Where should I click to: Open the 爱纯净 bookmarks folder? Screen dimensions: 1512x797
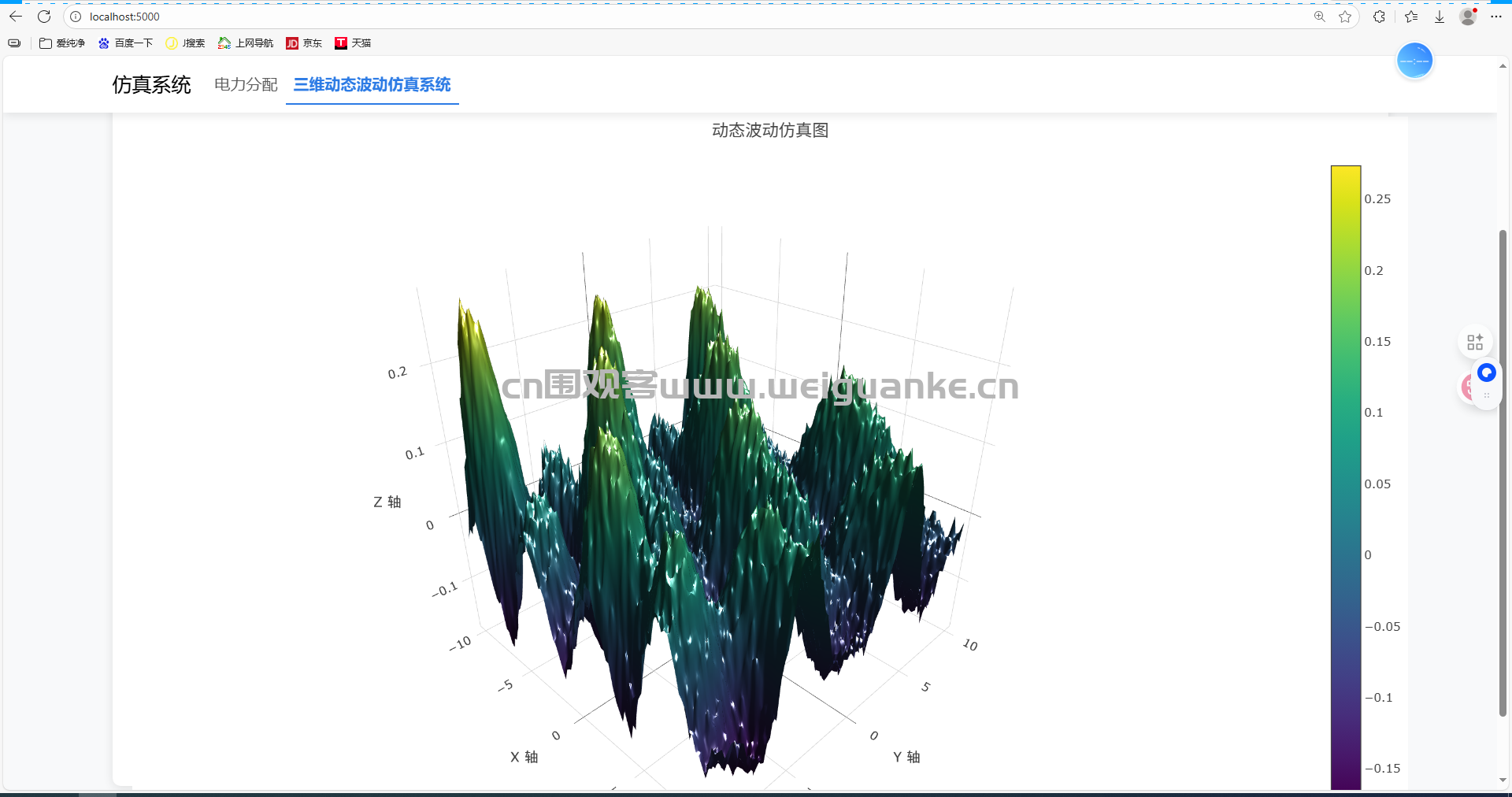tap(62, 43)
